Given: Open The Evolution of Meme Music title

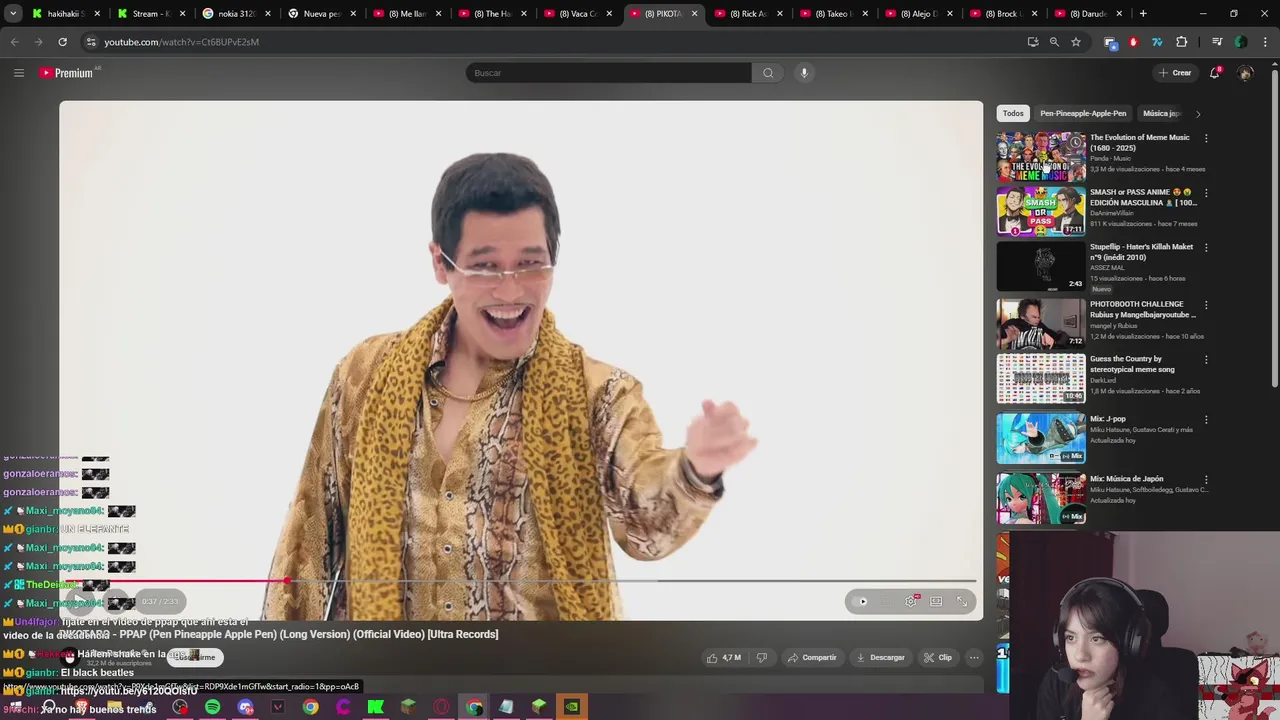Looking at the screenshot, I should (1140, 143).
